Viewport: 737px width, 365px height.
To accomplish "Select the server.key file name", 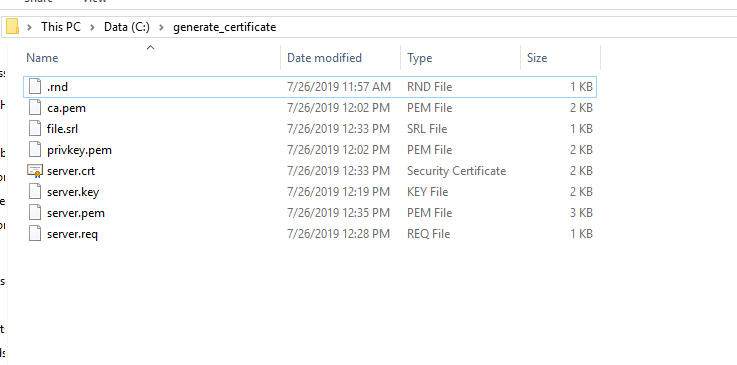I will pyautogui.click(x=73, y=192).
